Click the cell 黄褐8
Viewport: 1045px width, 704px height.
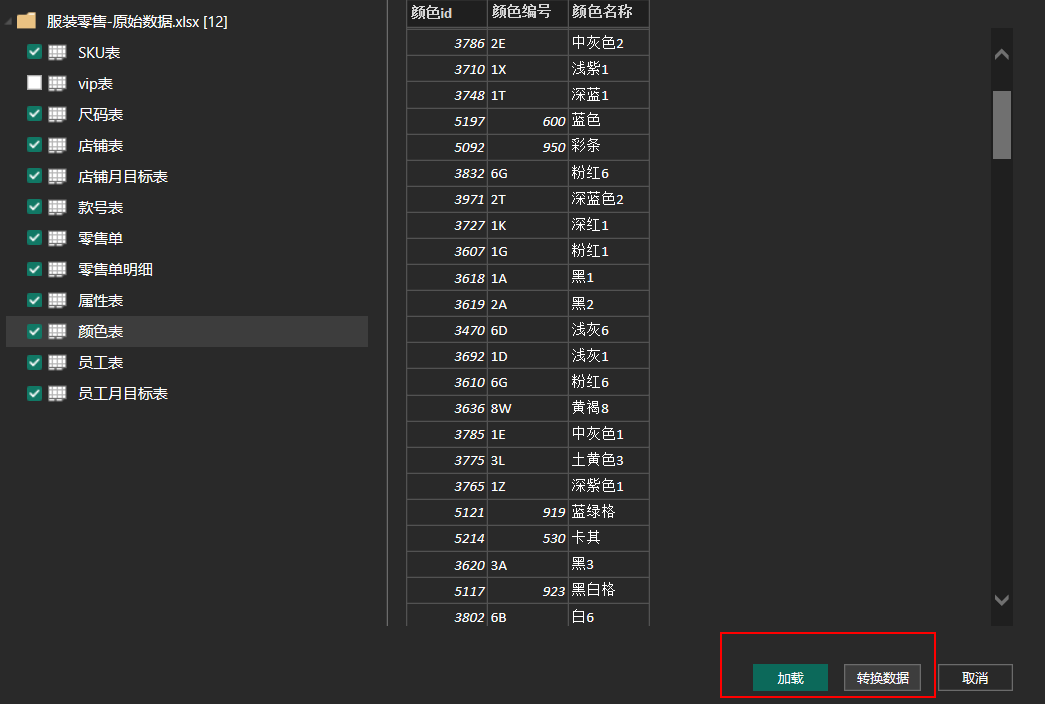pyautogui.click(x=608, y=407)
